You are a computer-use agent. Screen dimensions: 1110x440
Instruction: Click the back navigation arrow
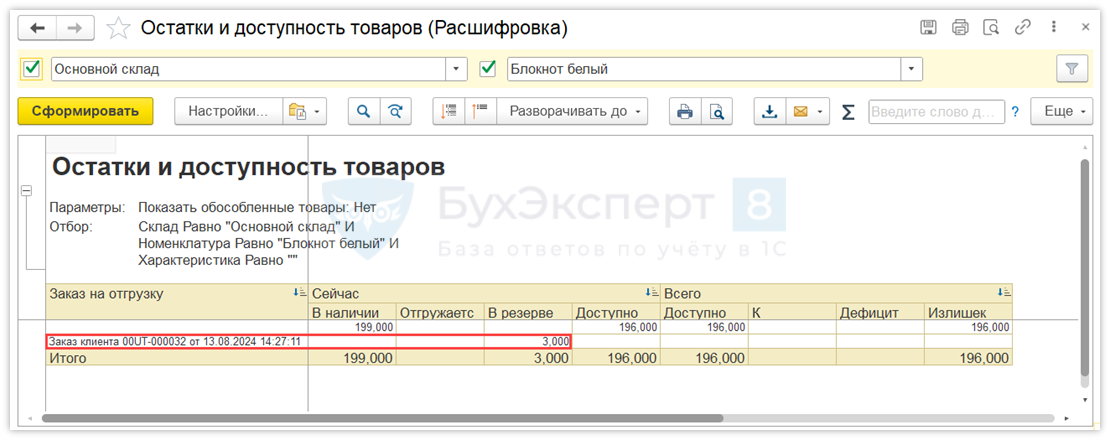[38, 28]
